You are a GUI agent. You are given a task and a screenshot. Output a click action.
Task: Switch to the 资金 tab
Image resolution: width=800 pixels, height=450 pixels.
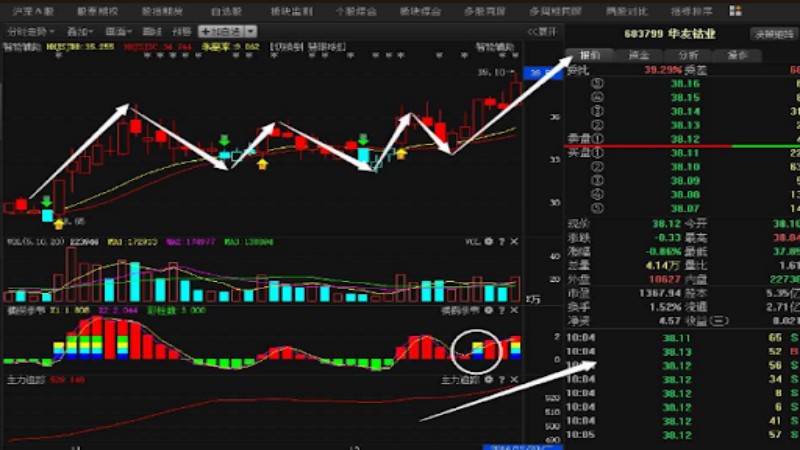tap(639, 55)
